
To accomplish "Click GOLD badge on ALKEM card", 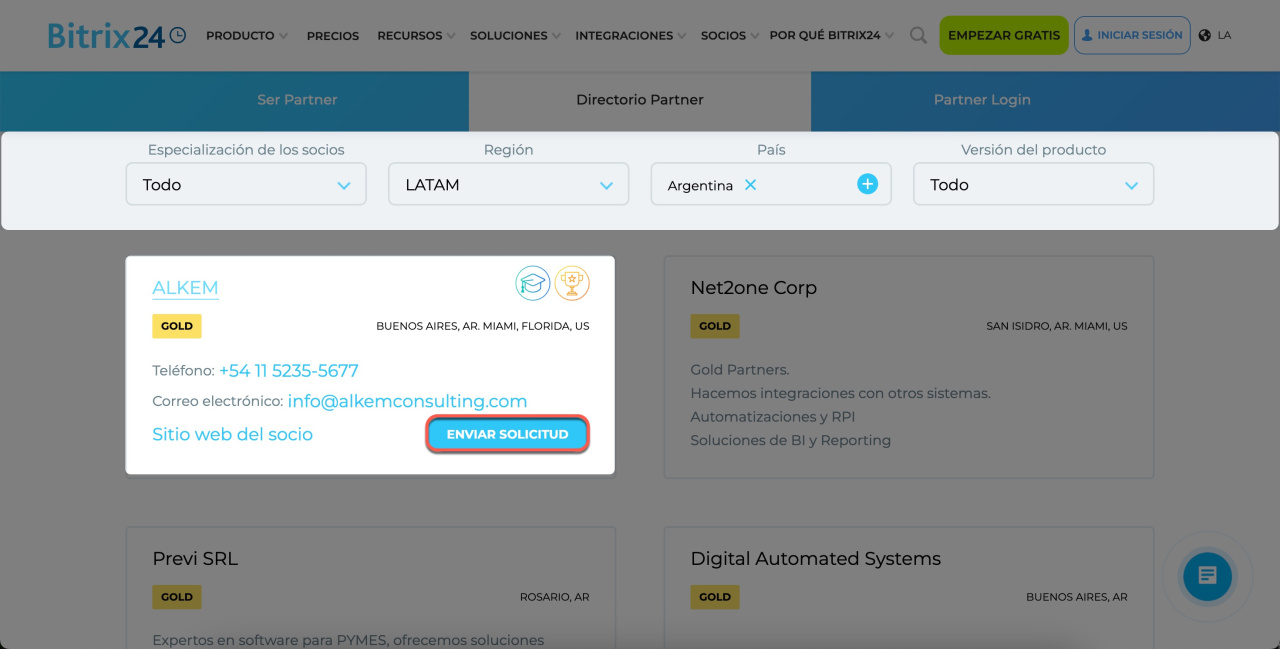I will (x=177, y=326).
